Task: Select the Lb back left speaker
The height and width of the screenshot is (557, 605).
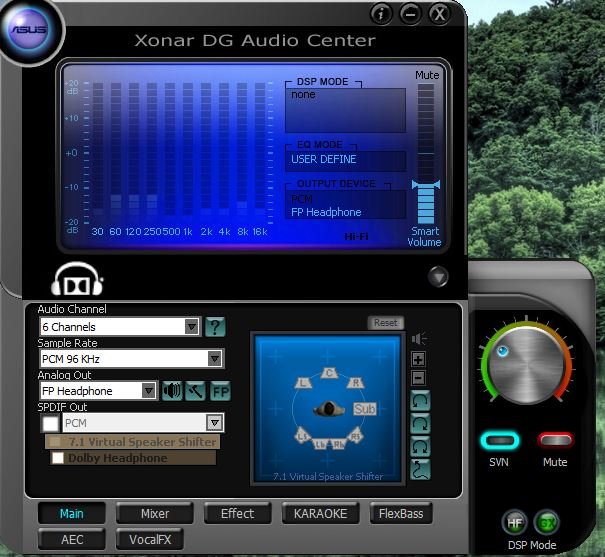Action: [319, 444]
